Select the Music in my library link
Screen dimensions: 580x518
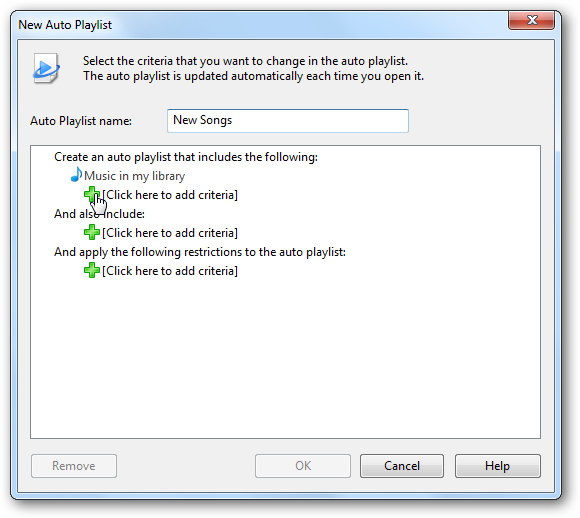click(x=134, y=176)
